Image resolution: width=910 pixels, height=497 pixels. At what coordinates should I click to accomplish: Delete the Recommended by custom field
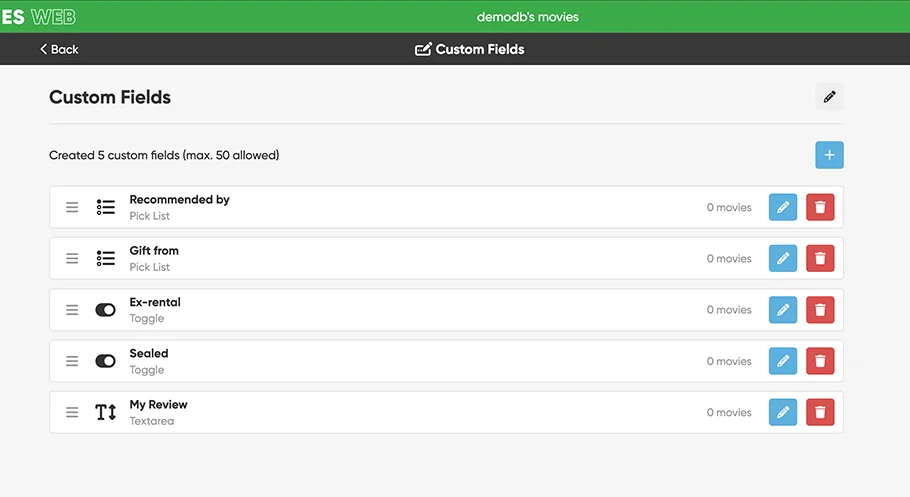pyautogui.click(x=820, y=207)
